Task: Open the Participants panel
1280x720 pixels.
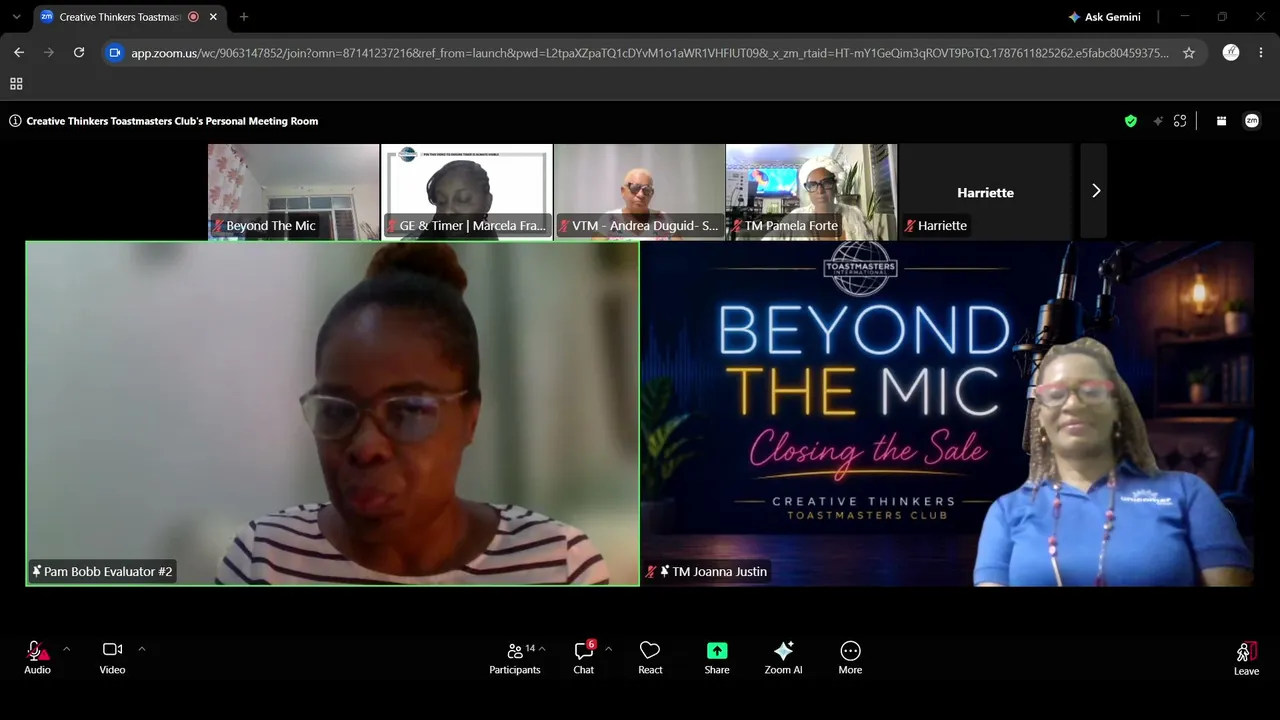Action: [515, 657]
